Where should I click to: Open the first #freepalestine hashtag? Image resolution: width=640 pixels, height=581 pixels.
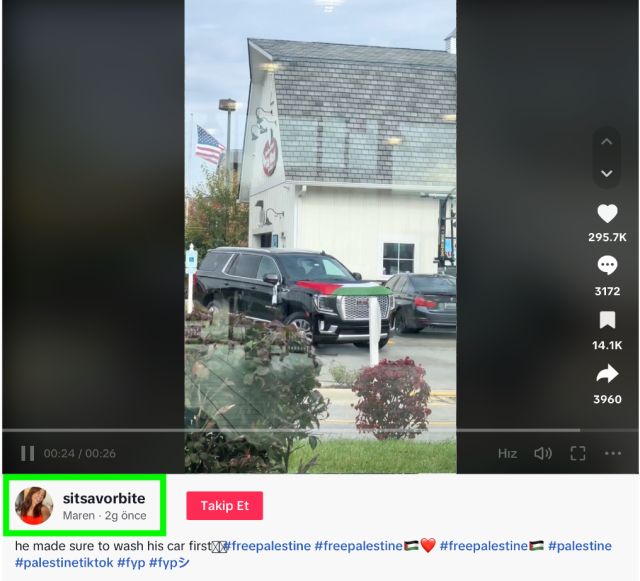tap(267, 546)
